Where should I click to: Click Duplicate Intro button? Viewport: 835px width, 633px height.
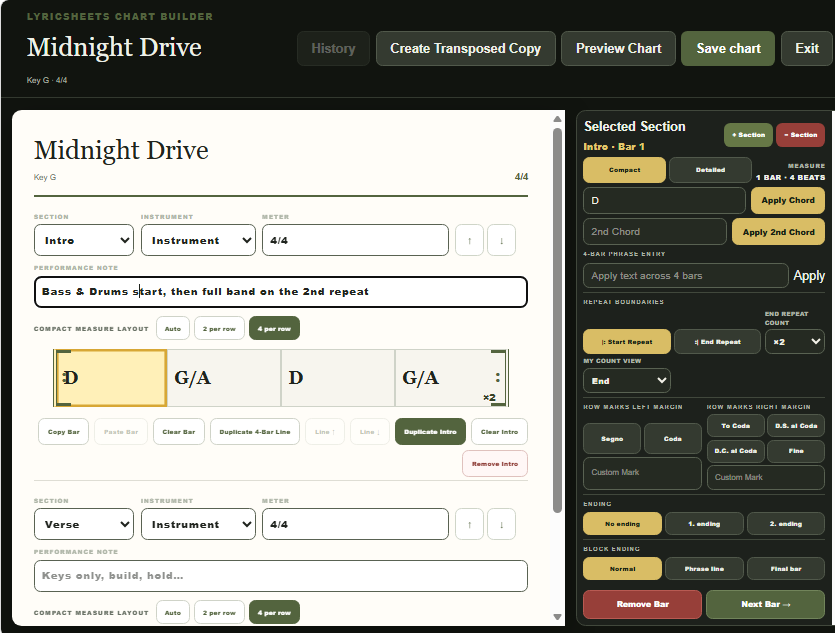(x=430, y=432)
